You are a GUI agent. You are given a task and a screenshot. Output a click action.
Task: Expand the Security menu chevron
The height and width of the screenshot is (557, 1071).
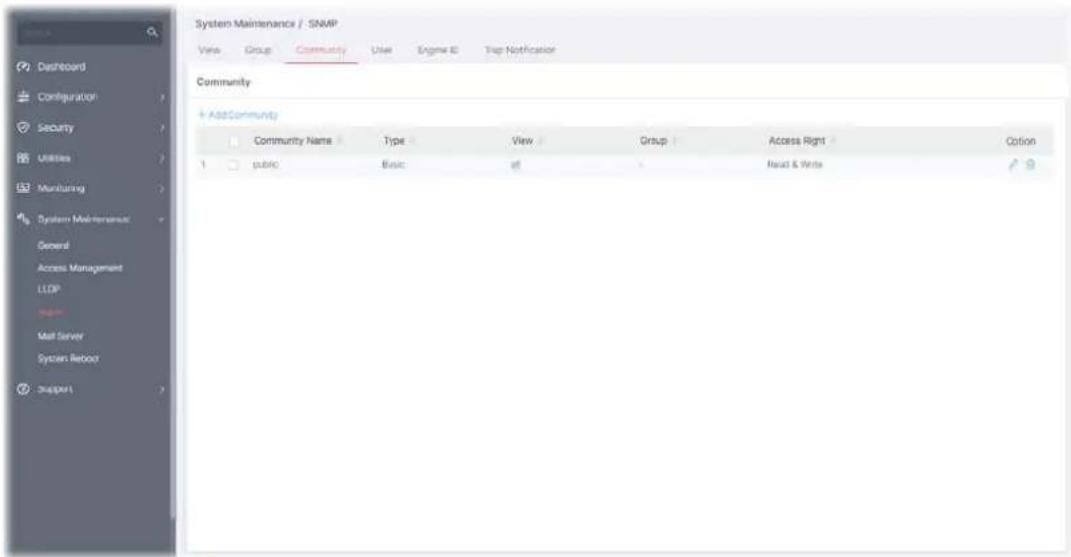click(x=163, y=128)
